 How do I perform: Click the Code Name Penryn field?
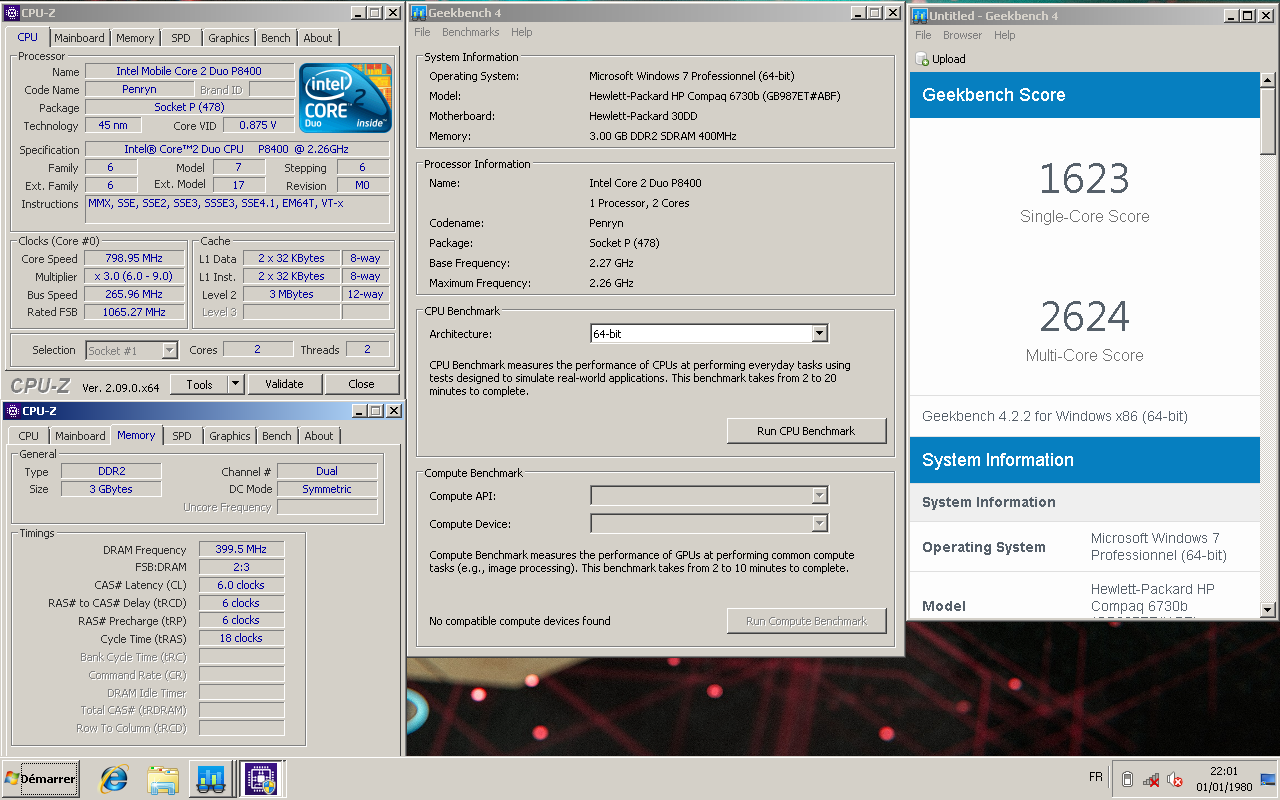point(139,89)
